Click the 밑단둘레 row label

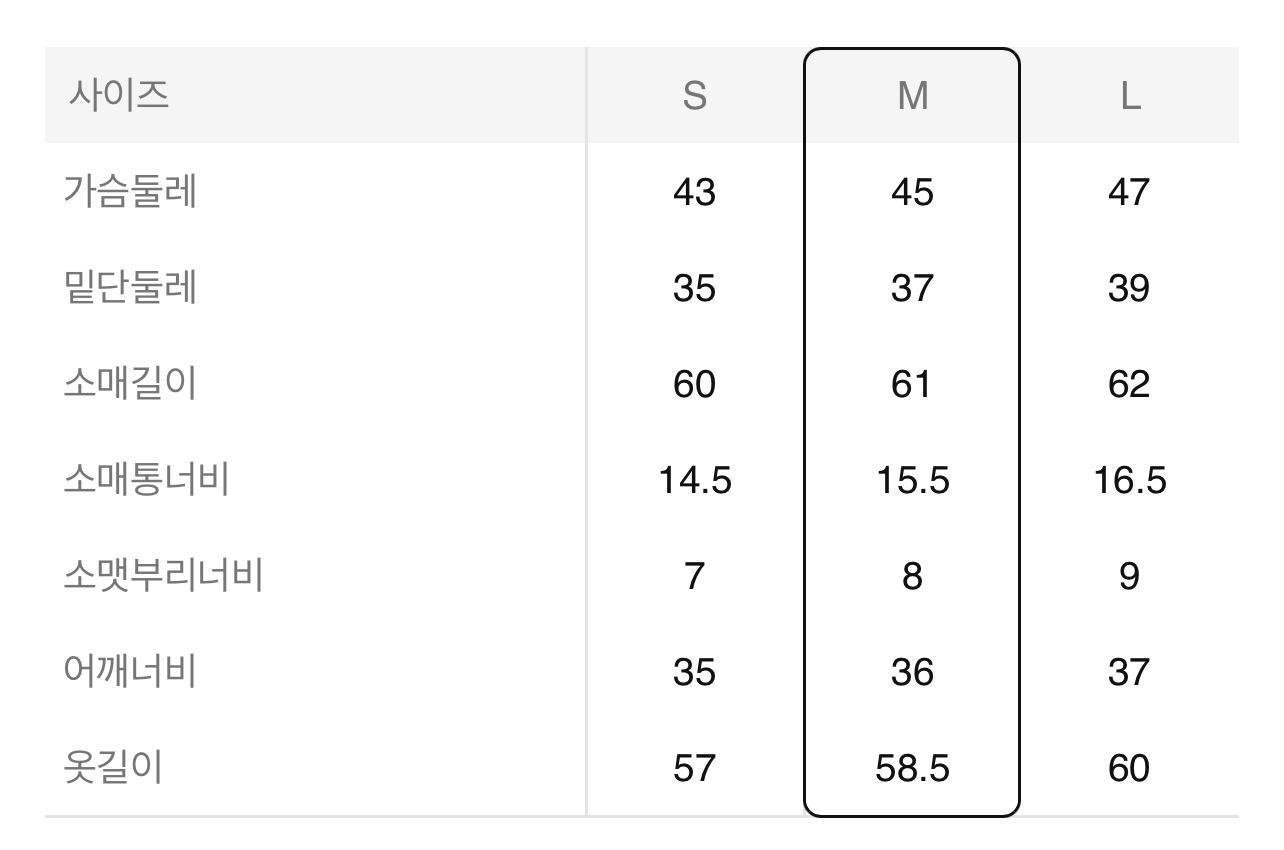[x=130, y=287]
